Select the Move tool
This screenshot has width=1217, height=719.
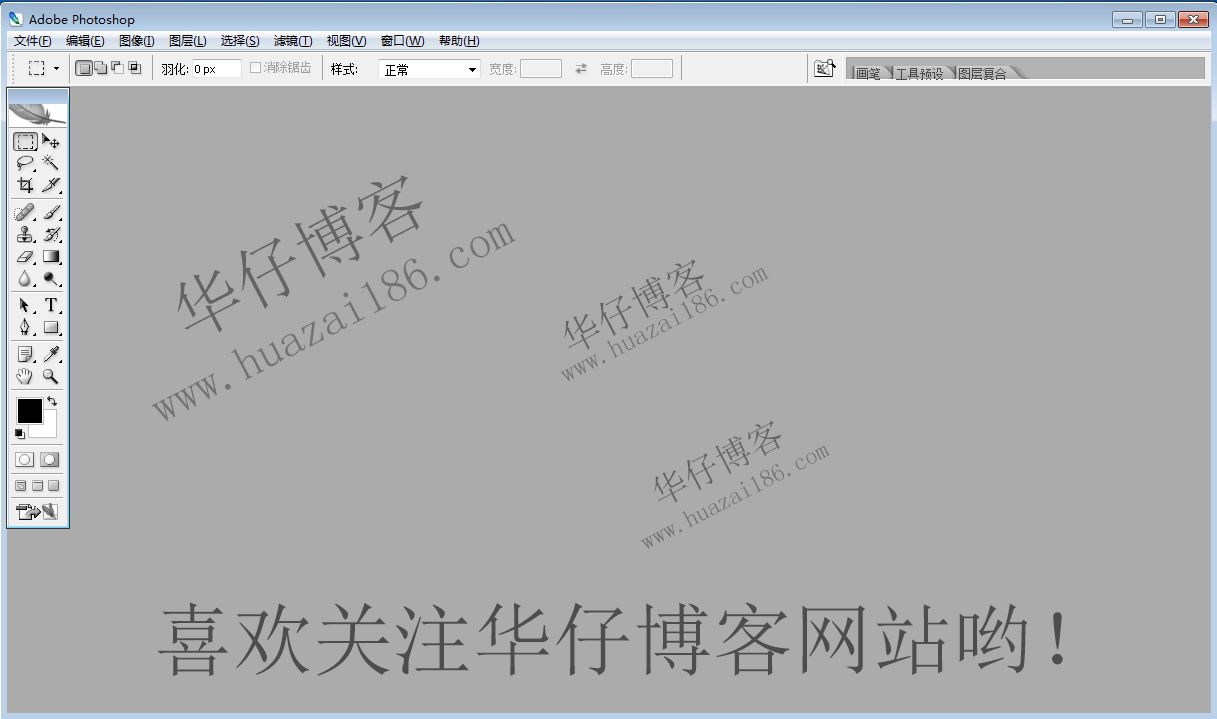(50, 141)
